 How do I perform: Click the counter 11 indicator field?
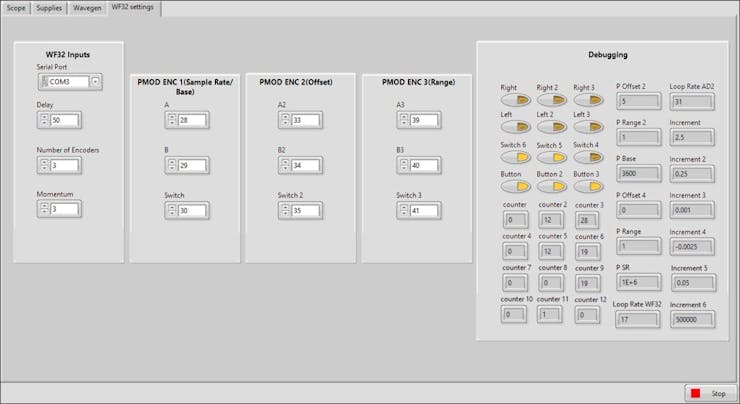tap(550, 314)
